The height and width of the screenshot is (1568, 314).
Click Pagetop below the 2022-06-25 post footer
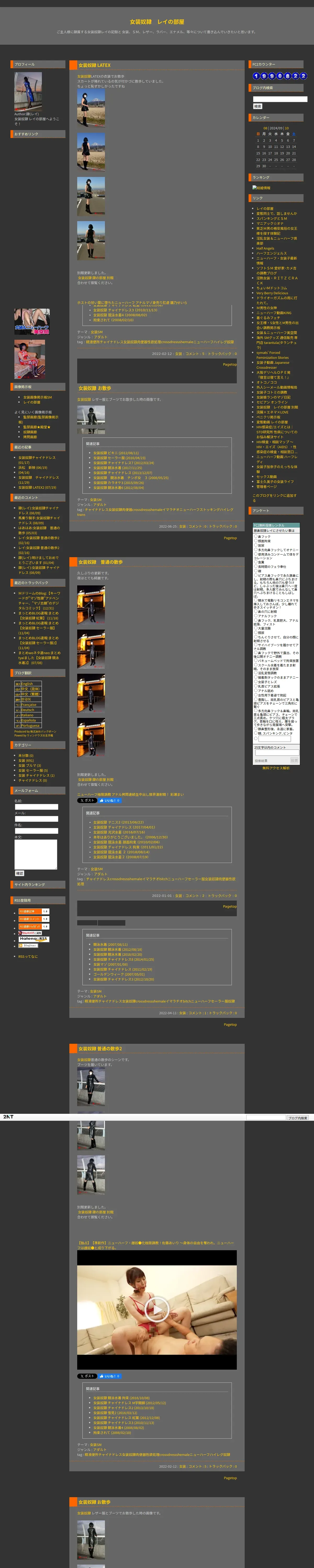tap(230, 538)
